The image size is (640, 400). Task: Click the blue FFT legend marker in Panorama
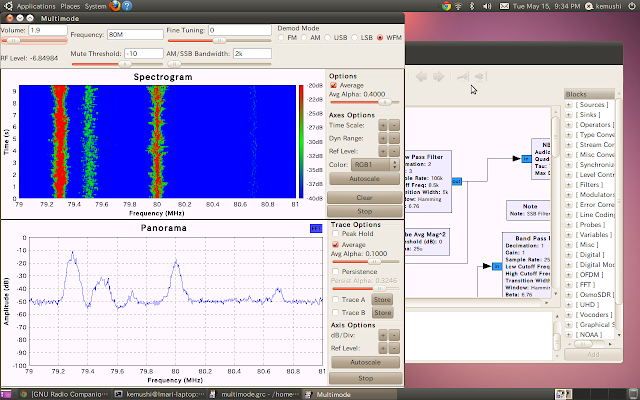[x=316, y=229]
